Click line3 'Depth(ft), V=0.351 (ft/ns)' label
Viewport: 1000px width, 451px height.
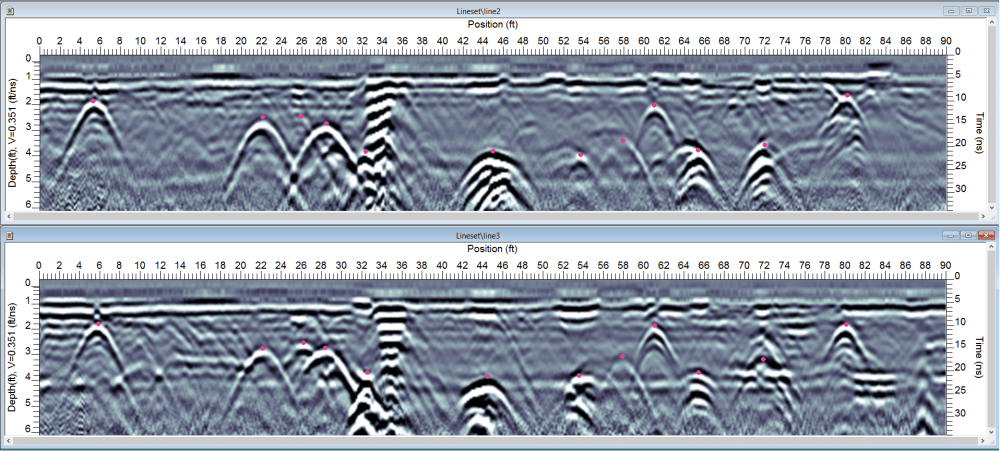(x=12, y=358)
